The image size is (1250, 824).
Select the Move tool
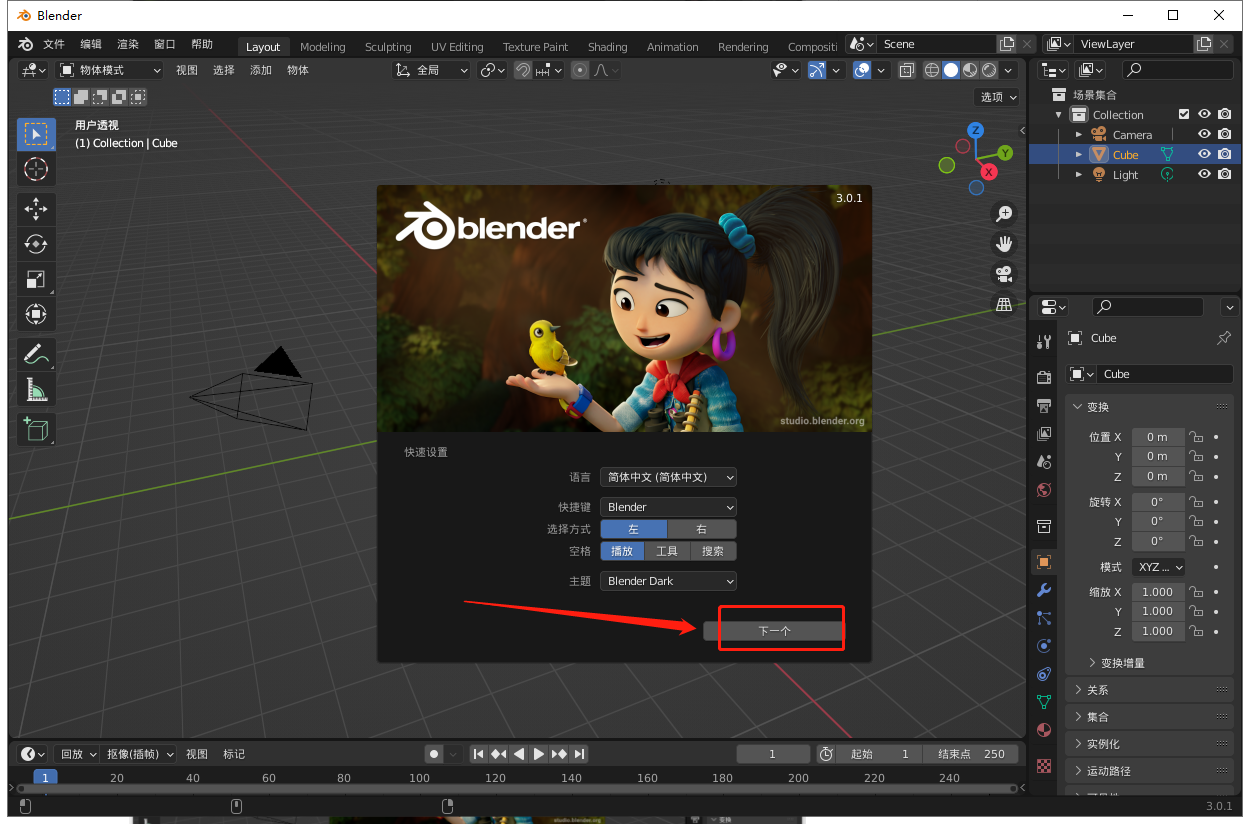pos(36,209)
